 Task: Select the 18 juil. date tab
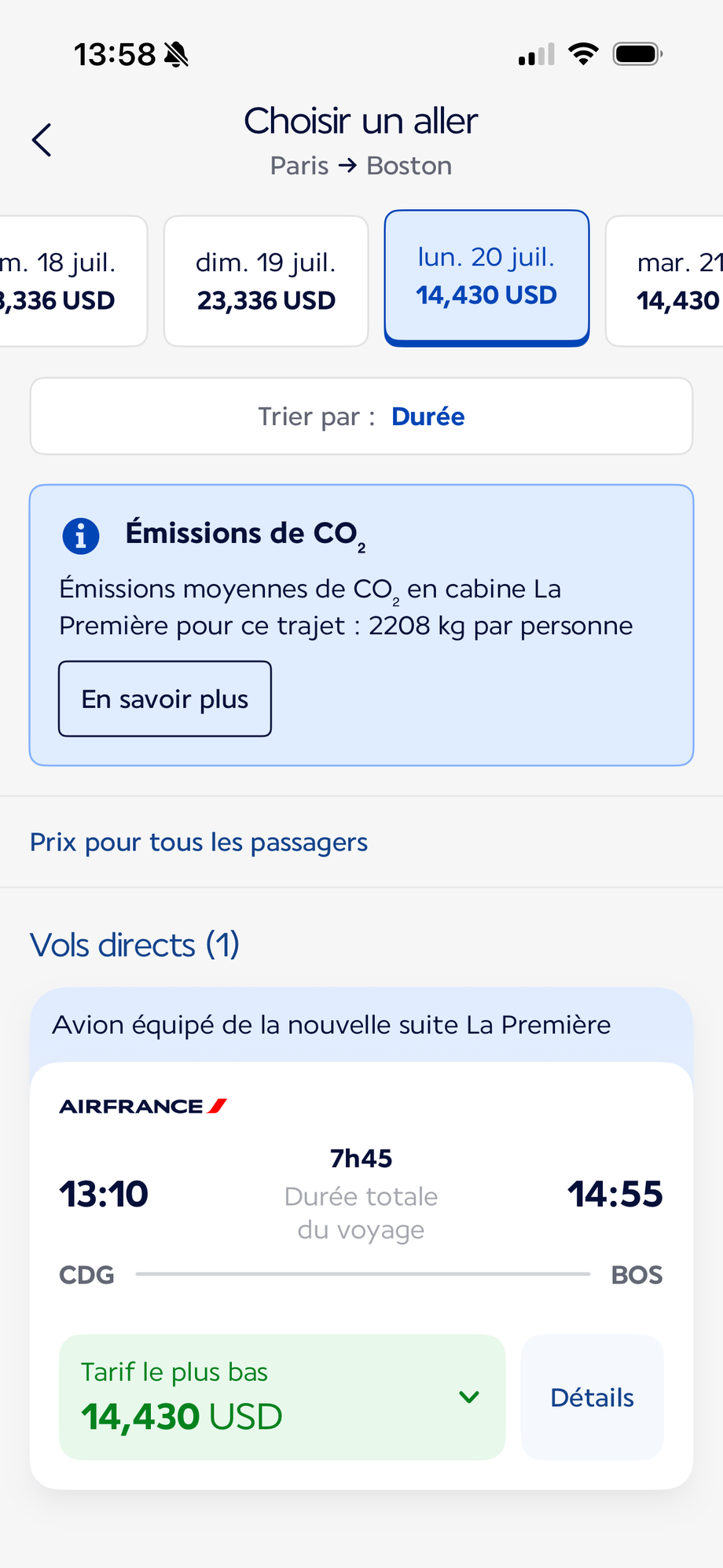(x=73, y=281)
